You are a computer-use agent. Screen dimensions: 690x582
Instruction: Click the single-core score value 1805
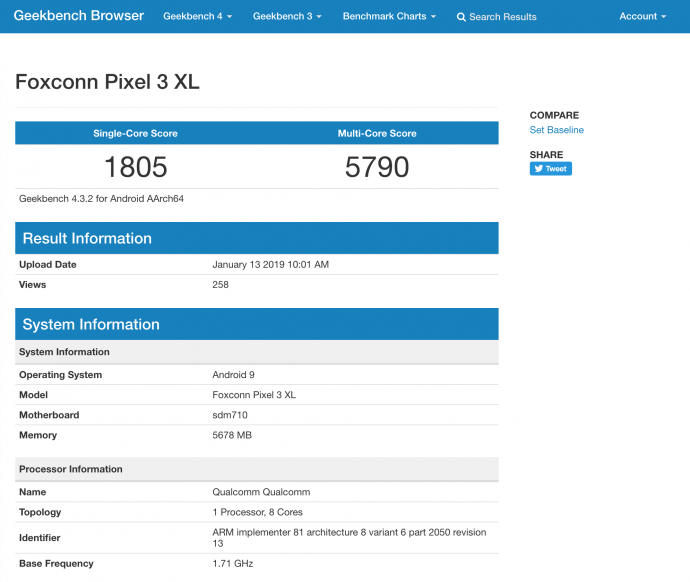136,167
